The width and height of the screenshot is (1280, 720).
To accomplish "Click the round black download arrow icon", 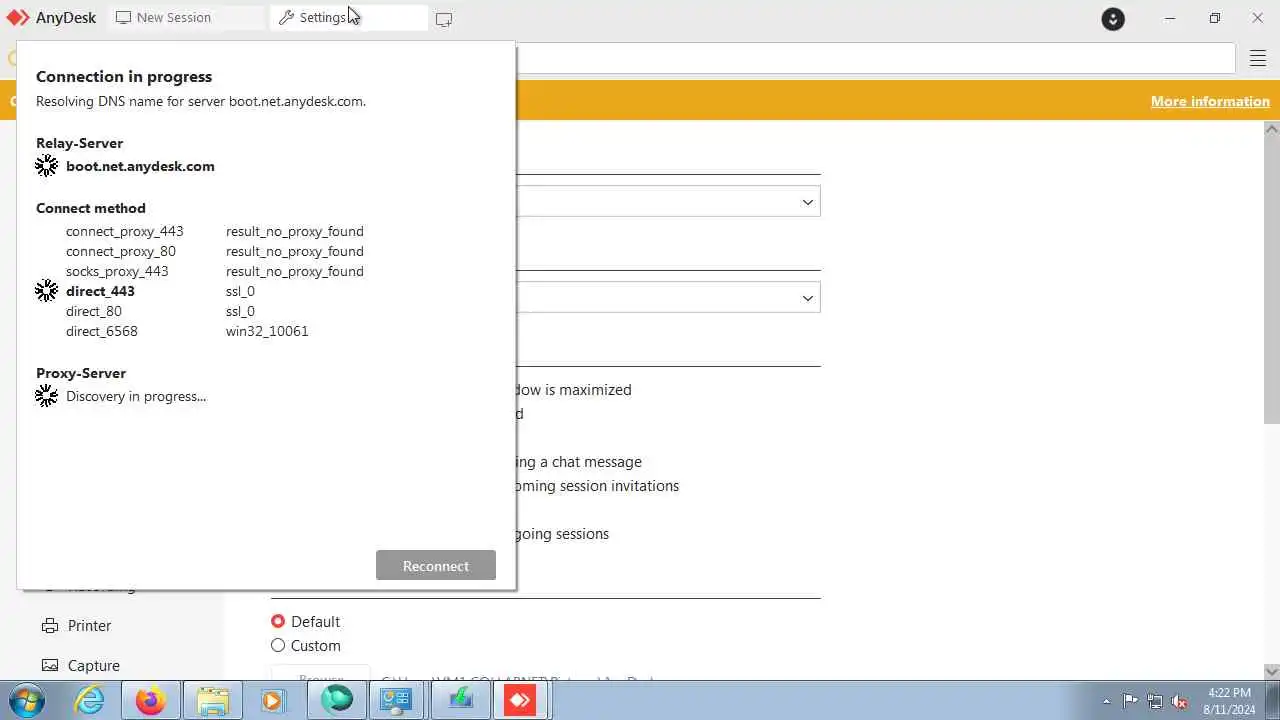I will tap(1113, 19).
